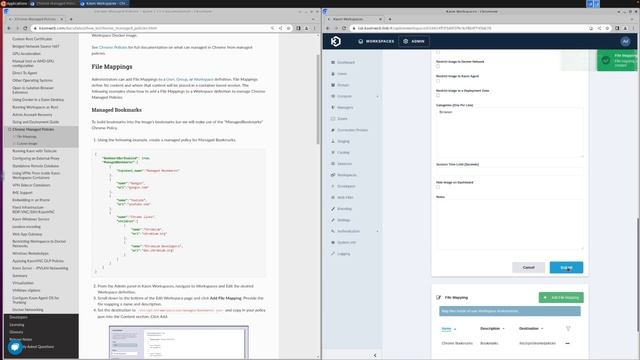Toggle Restrict Image to Kasm Agent checkbox
The height and width of the screenshot is (360, 640).
[x=438, y=81]
